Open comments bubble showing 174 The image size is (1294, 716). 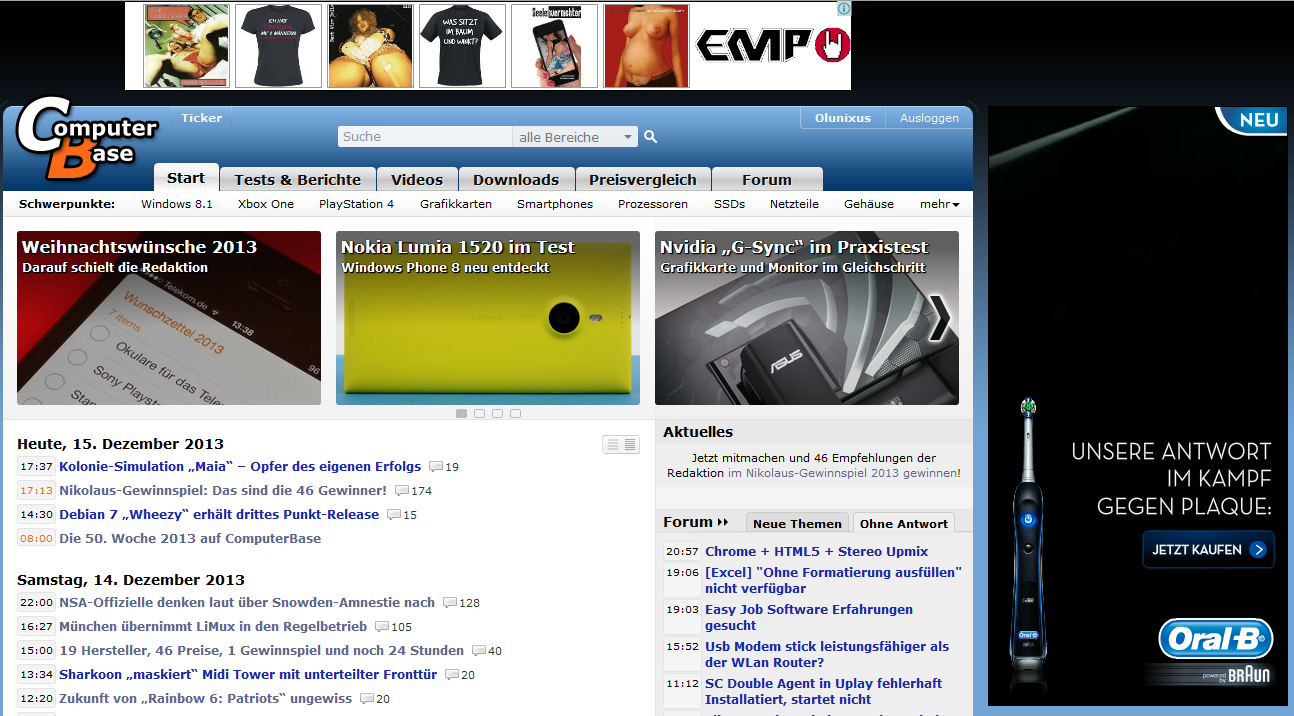point(413,491)
